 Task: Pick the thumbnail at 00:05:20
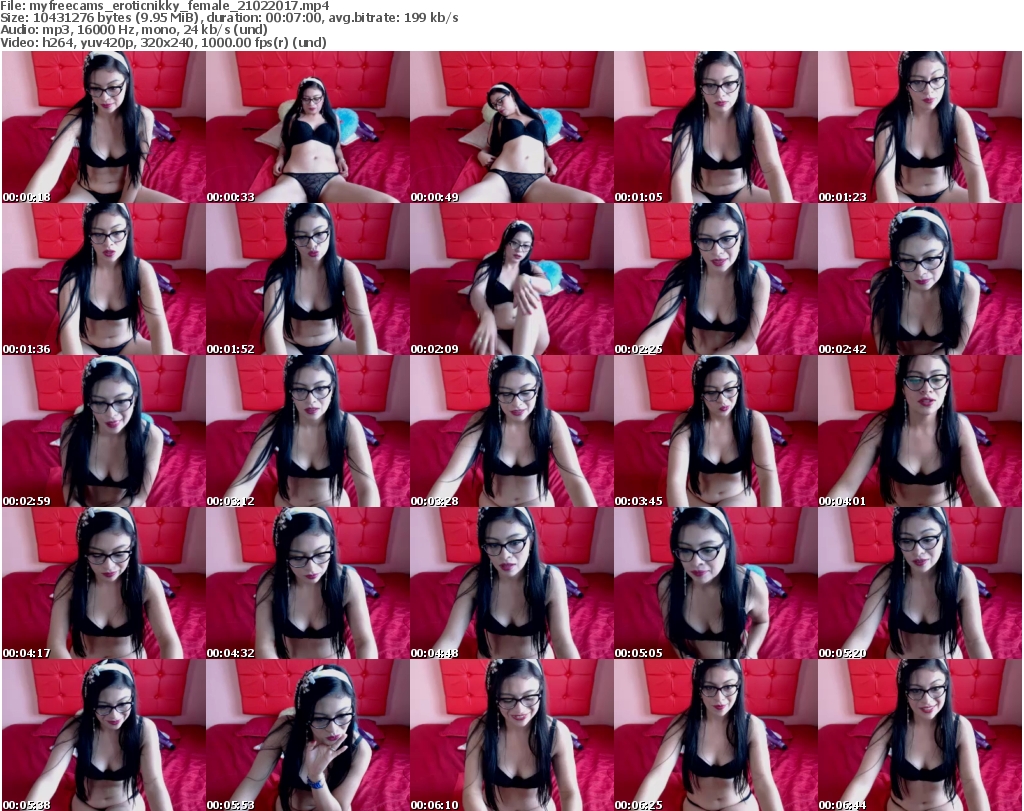coord(920,583)
